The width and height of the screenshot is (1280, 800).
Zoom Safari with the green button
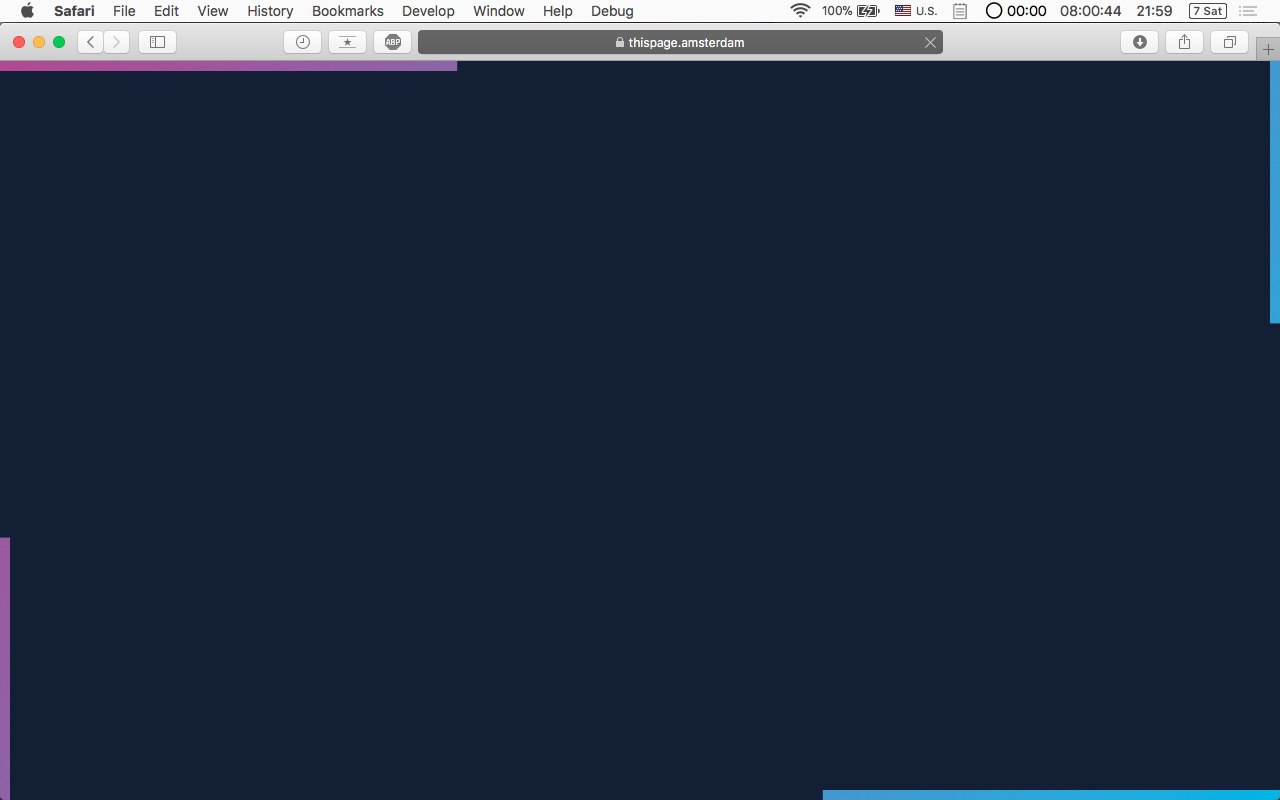click(59, 42)
